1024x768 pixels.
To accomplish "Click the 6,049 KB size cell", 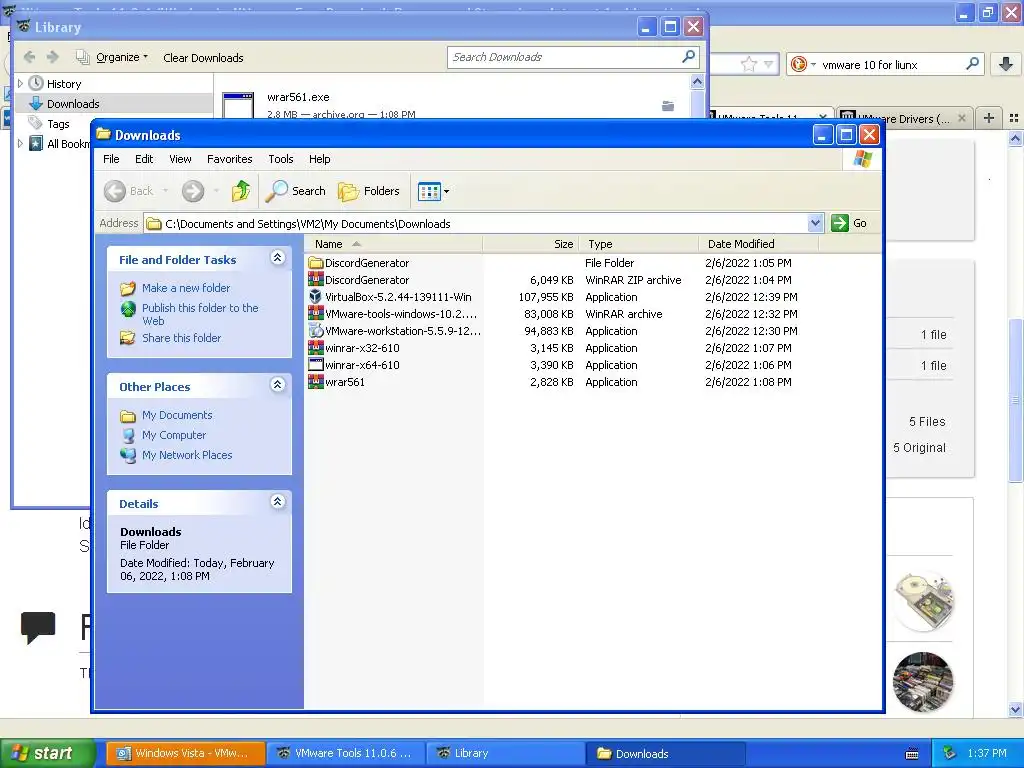I will (x=552, y=280).
